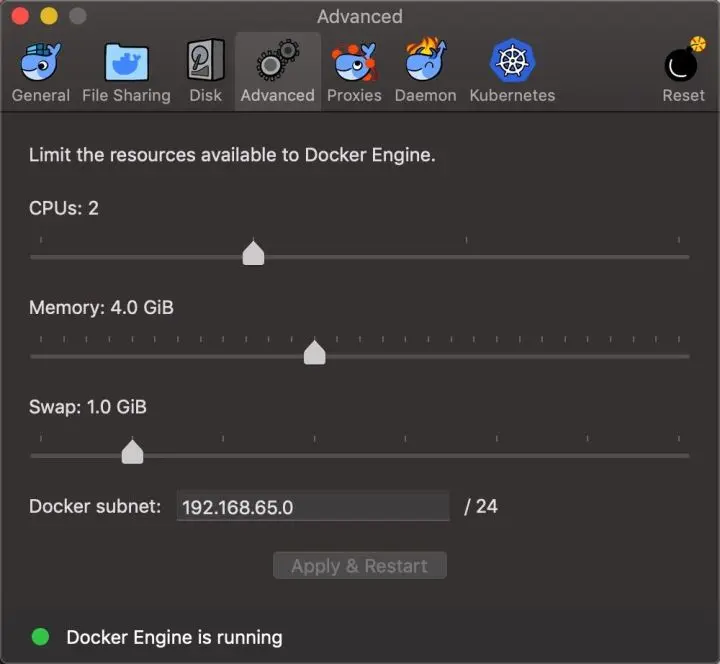This screenshot has height=664, width=720.
Task: Open the Daemon whale icon
Action: tap(425, 62)
